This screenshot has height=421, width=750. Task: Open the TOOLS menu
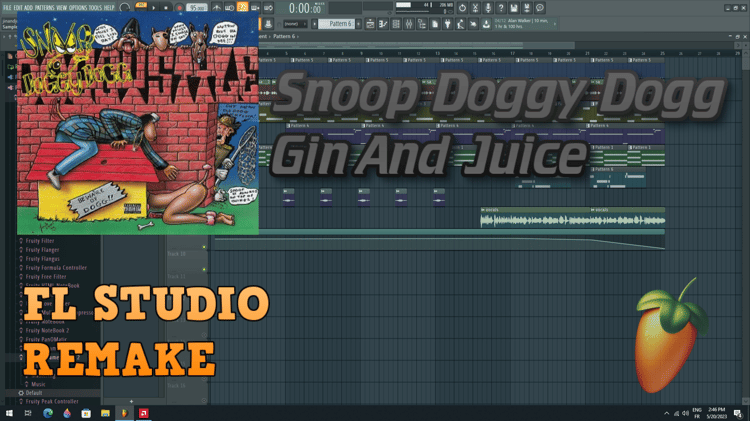click(x=95, y=8)
